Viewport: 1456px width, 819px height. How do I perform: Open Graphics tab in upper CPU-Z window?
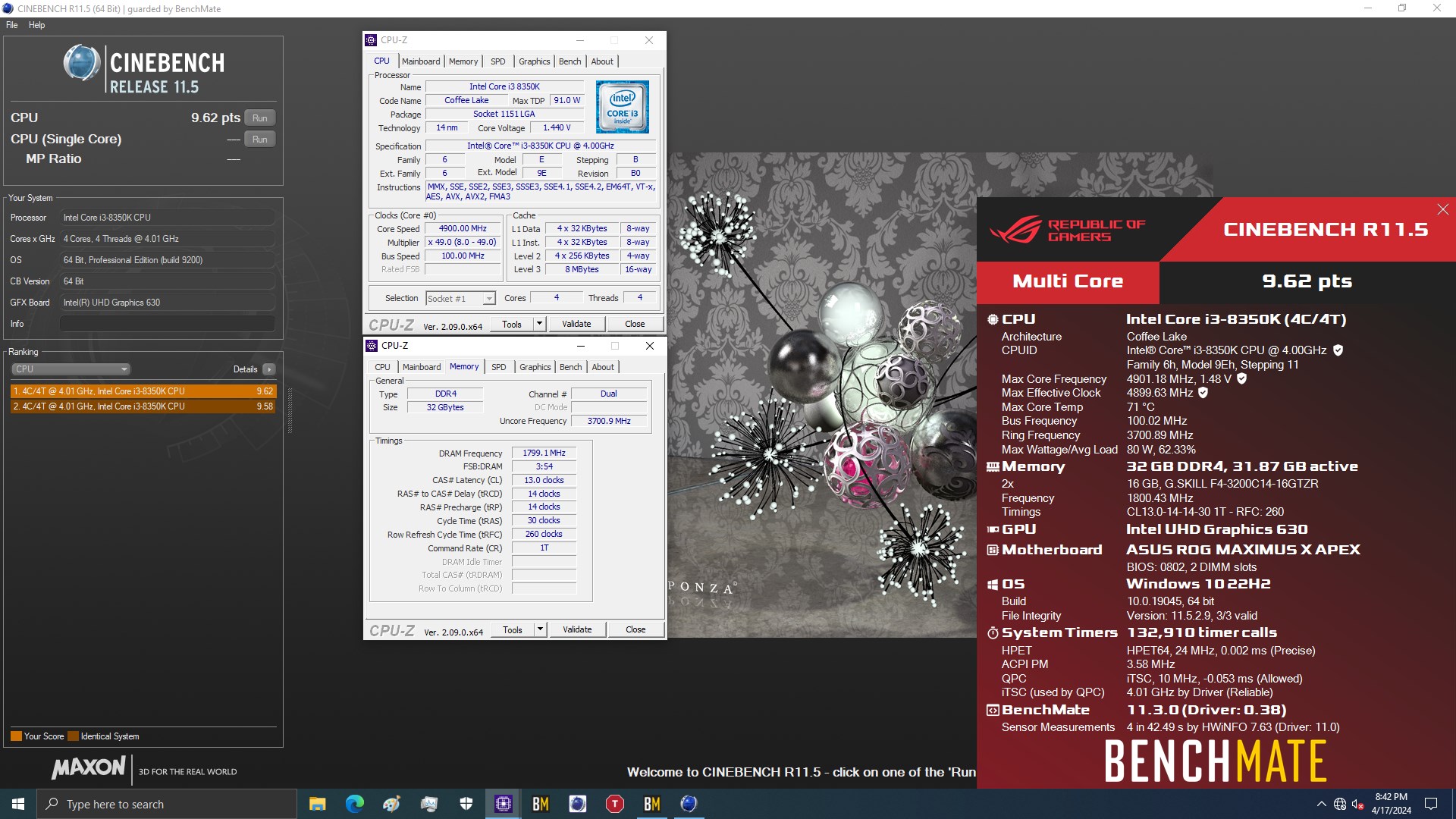pyautogui.click(x=535, y=61)
